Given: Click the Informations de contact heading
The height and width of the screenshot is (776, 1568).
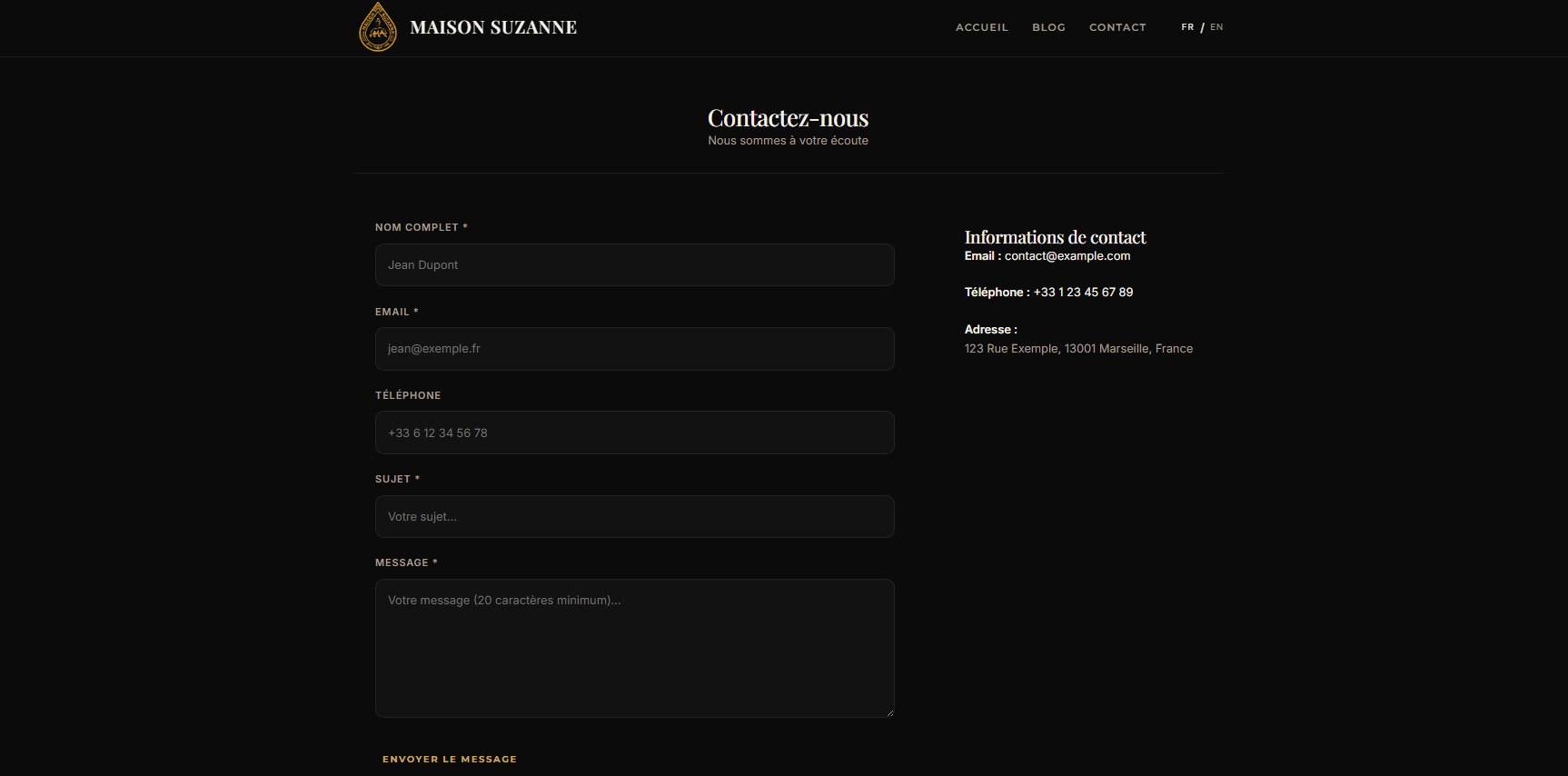Looking at the screenshot, I should (1055, 237).
